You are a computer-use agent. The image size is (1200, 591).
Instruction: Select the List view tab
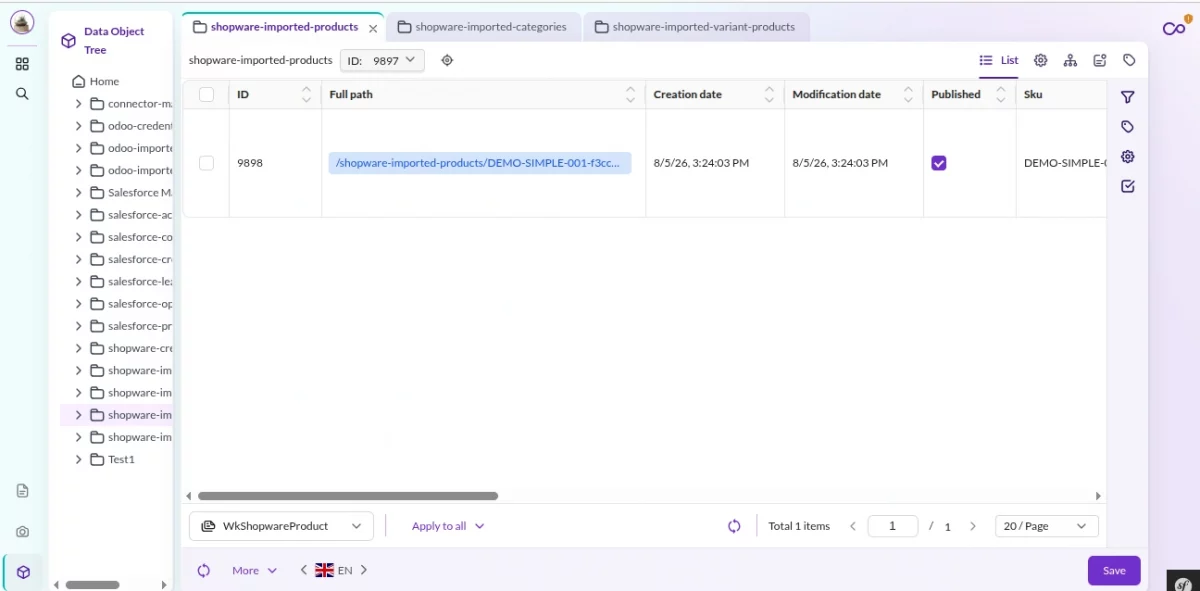point(999,60)
